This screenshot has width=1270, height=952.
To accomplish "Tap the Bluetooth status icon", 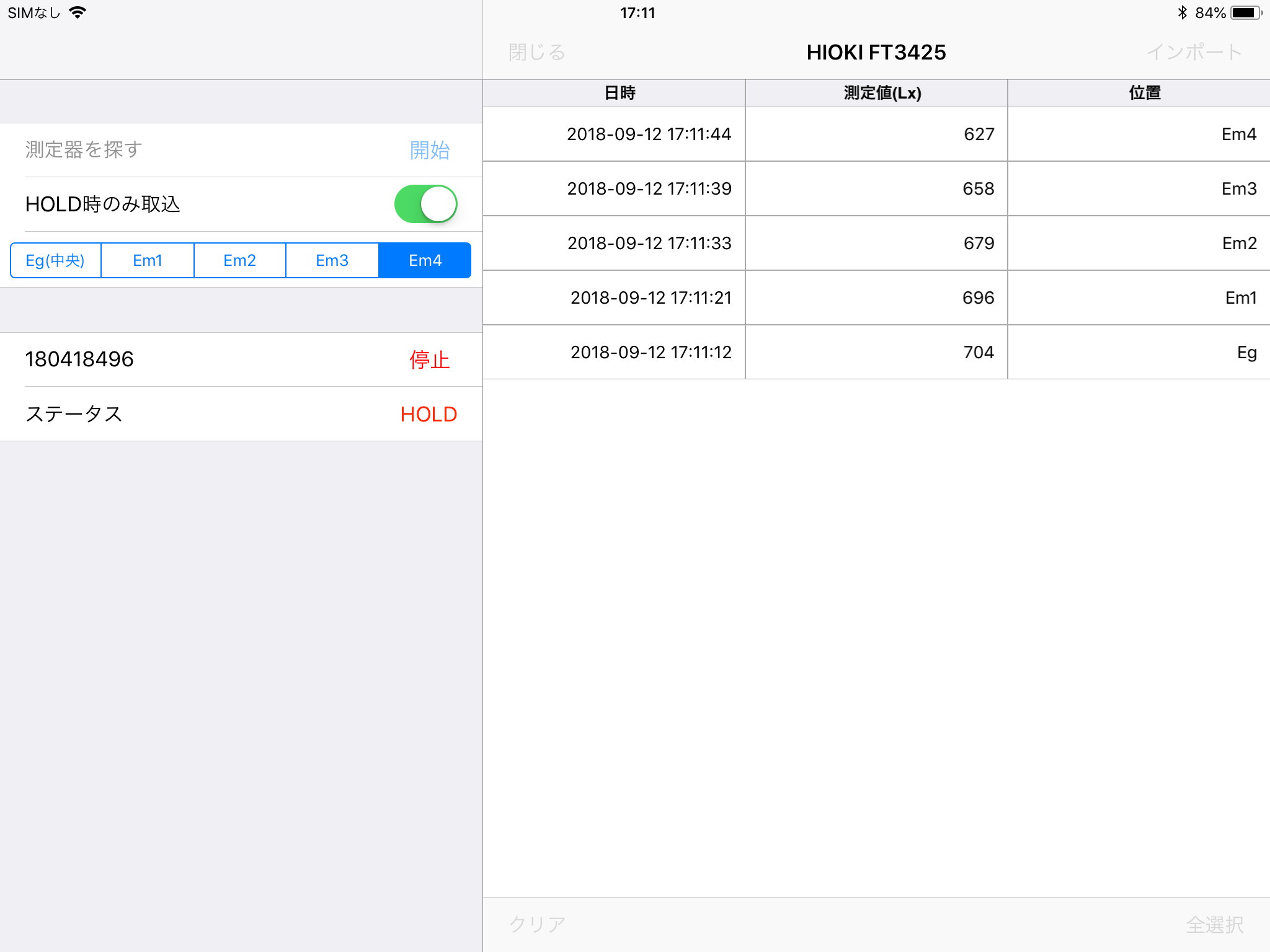I will (1182, 12).
